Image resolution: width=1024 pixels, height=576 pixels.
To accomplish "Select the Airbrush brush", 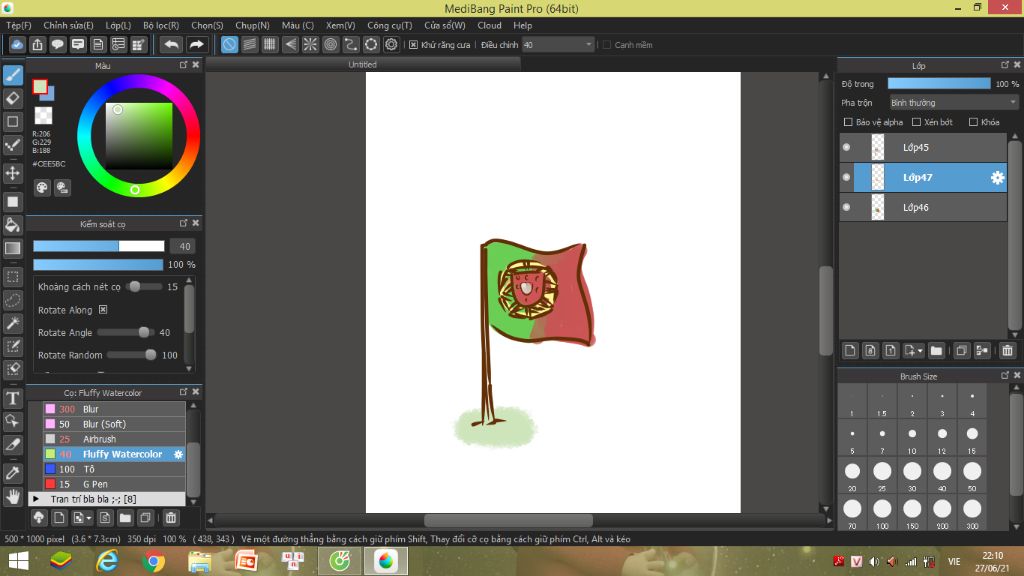I will click(114, 439).
